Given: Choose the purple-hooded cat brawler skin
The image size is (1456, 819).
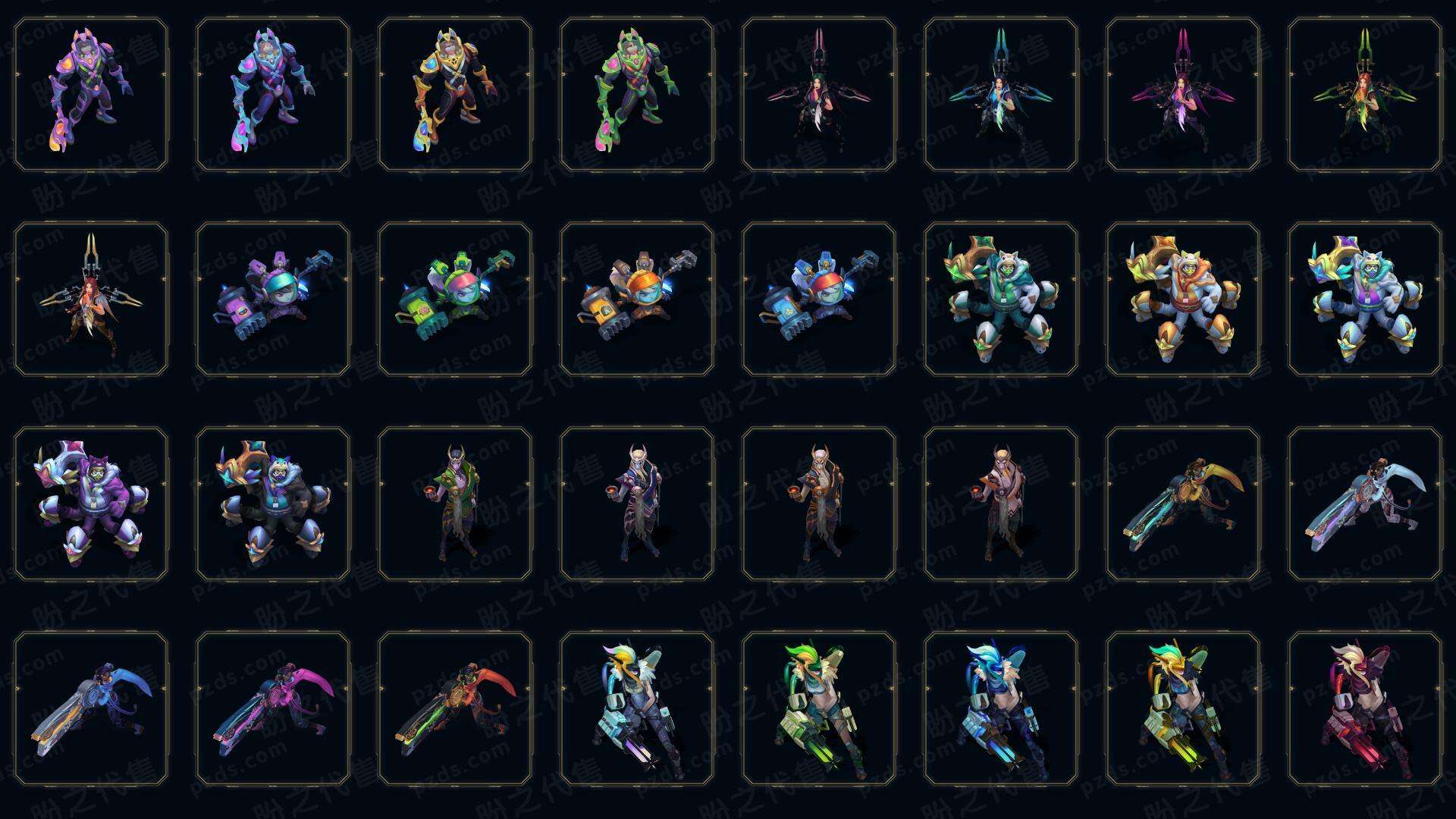Looking at the screenshot, I should pyautogui.click(x=91, y=504).
